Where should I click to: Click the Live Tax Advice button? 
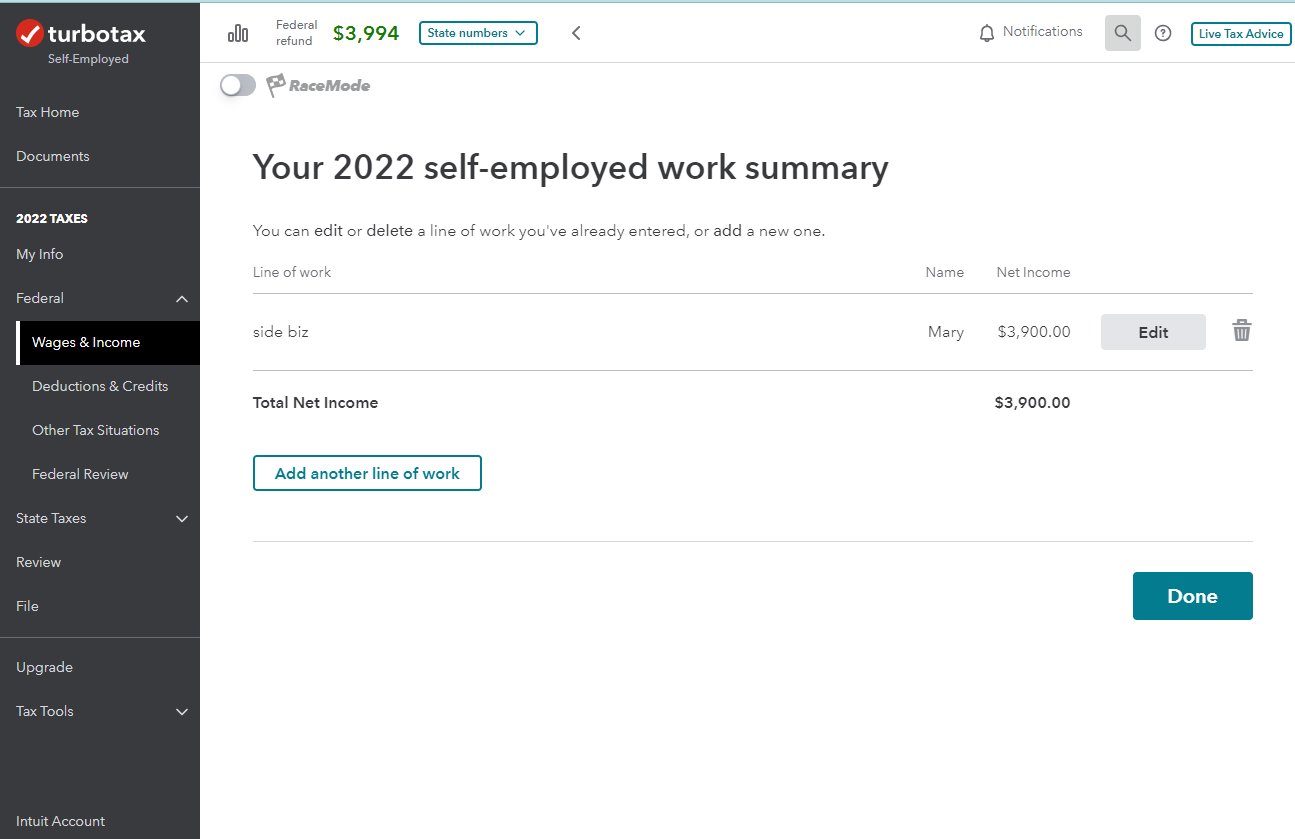(x=1240, y=34)
